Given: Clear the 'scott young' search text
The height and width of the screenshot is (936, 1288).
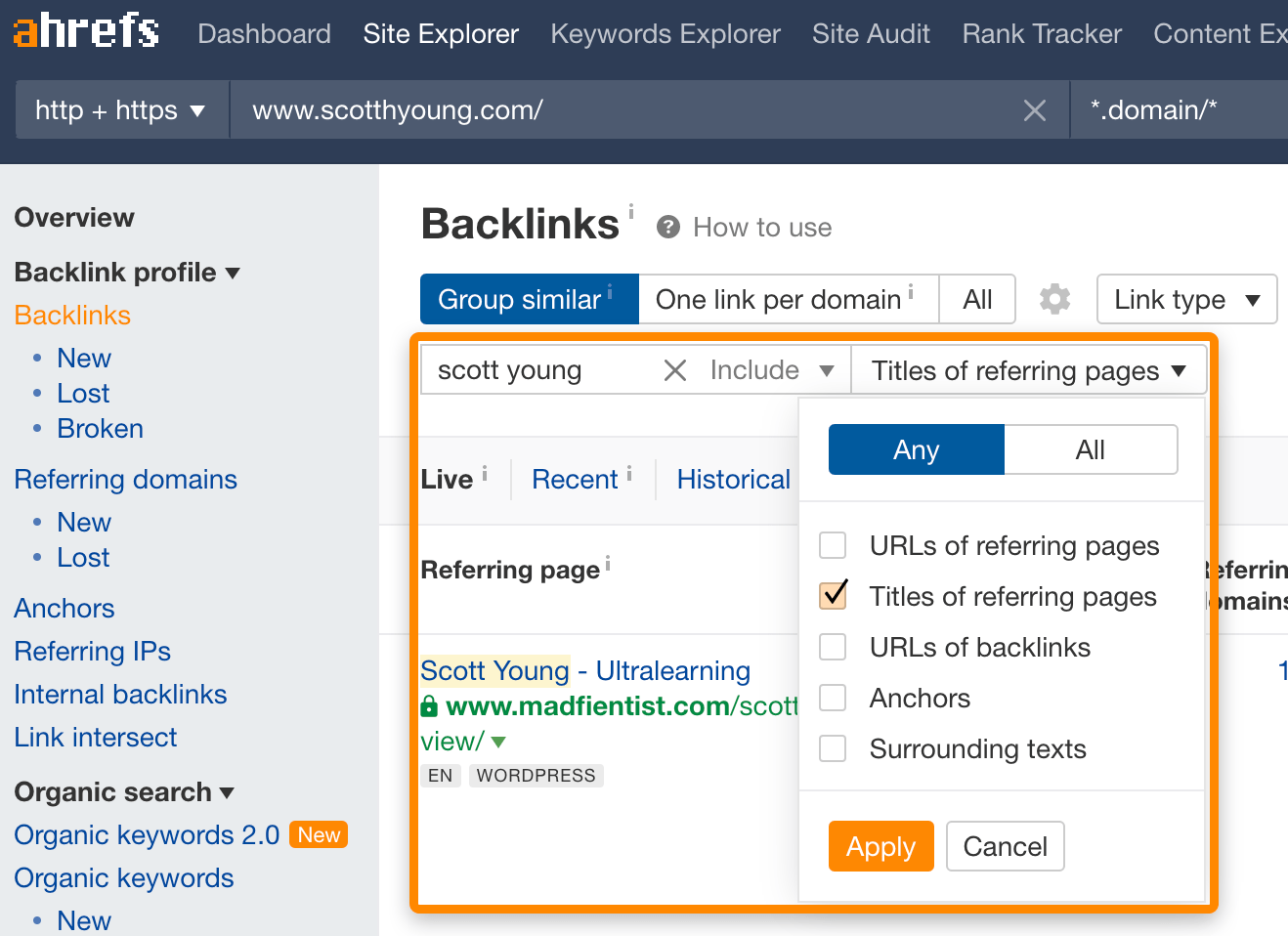Looking at the screenshot, I should tap(674, 370).
